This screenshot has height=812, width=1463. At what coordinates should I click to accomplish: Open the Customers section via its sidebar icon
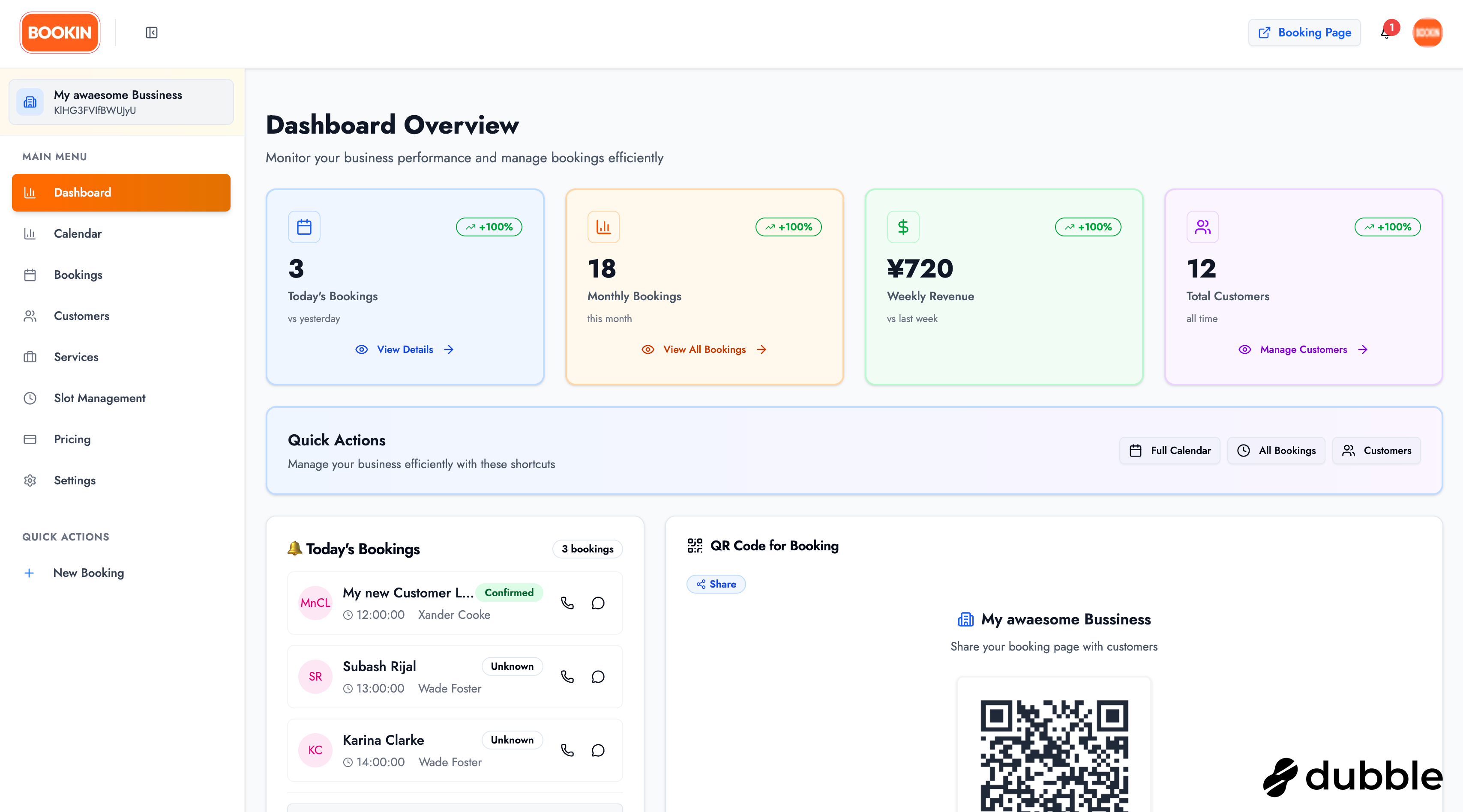(30, 316)
